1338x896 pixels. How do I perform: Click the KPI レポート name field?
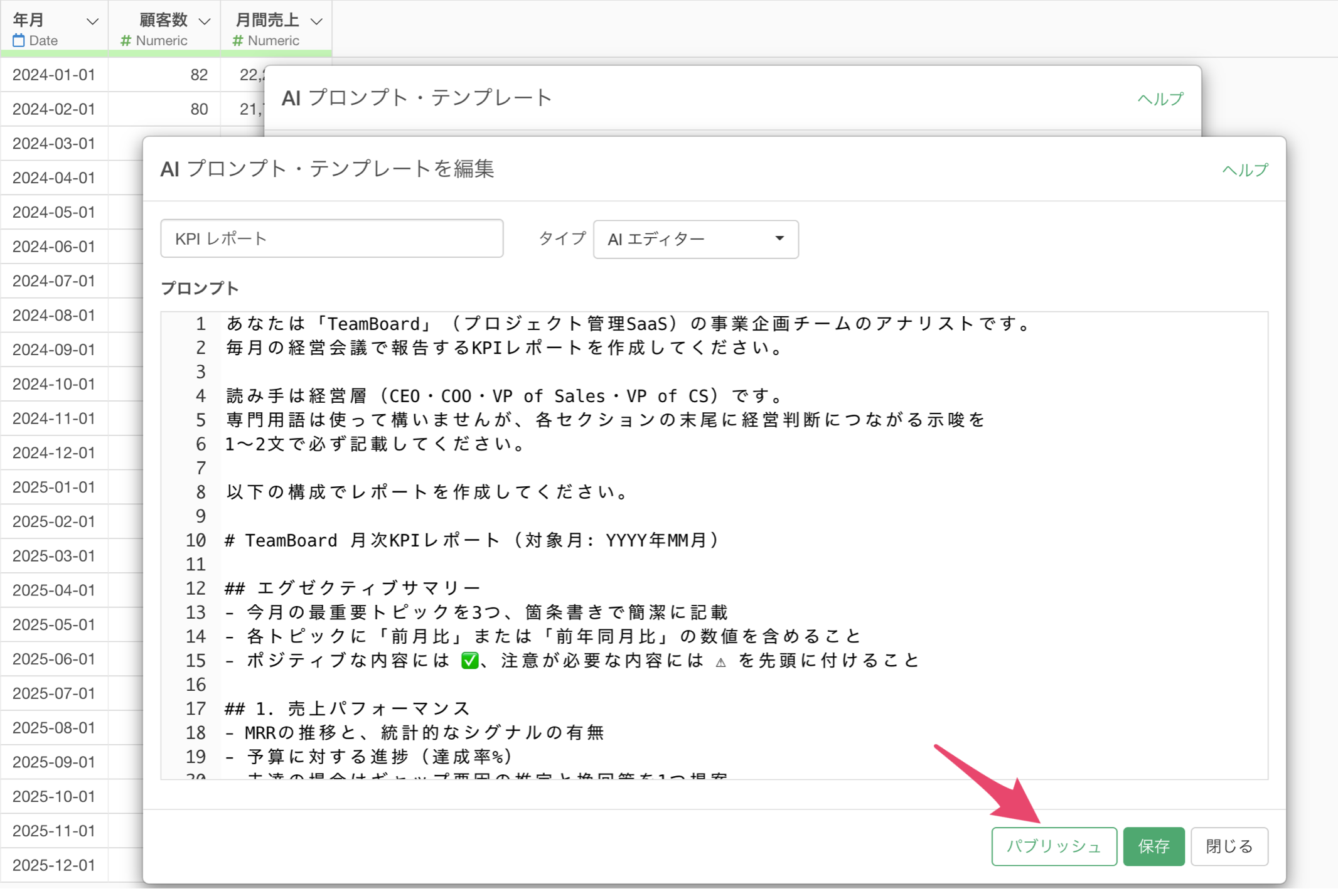[332, 238]
